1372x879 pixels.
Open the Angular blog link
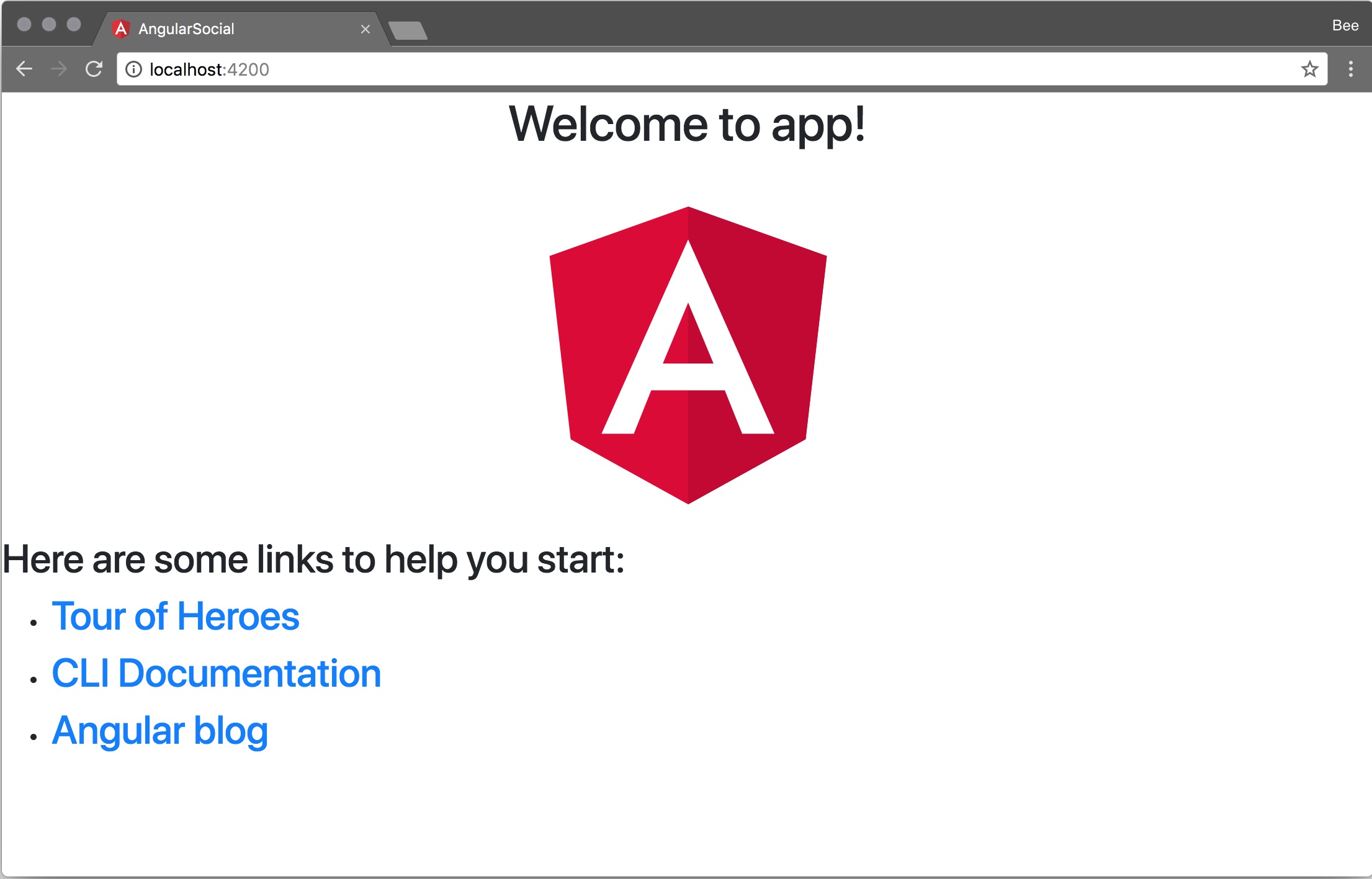click(x=160, y=731)
